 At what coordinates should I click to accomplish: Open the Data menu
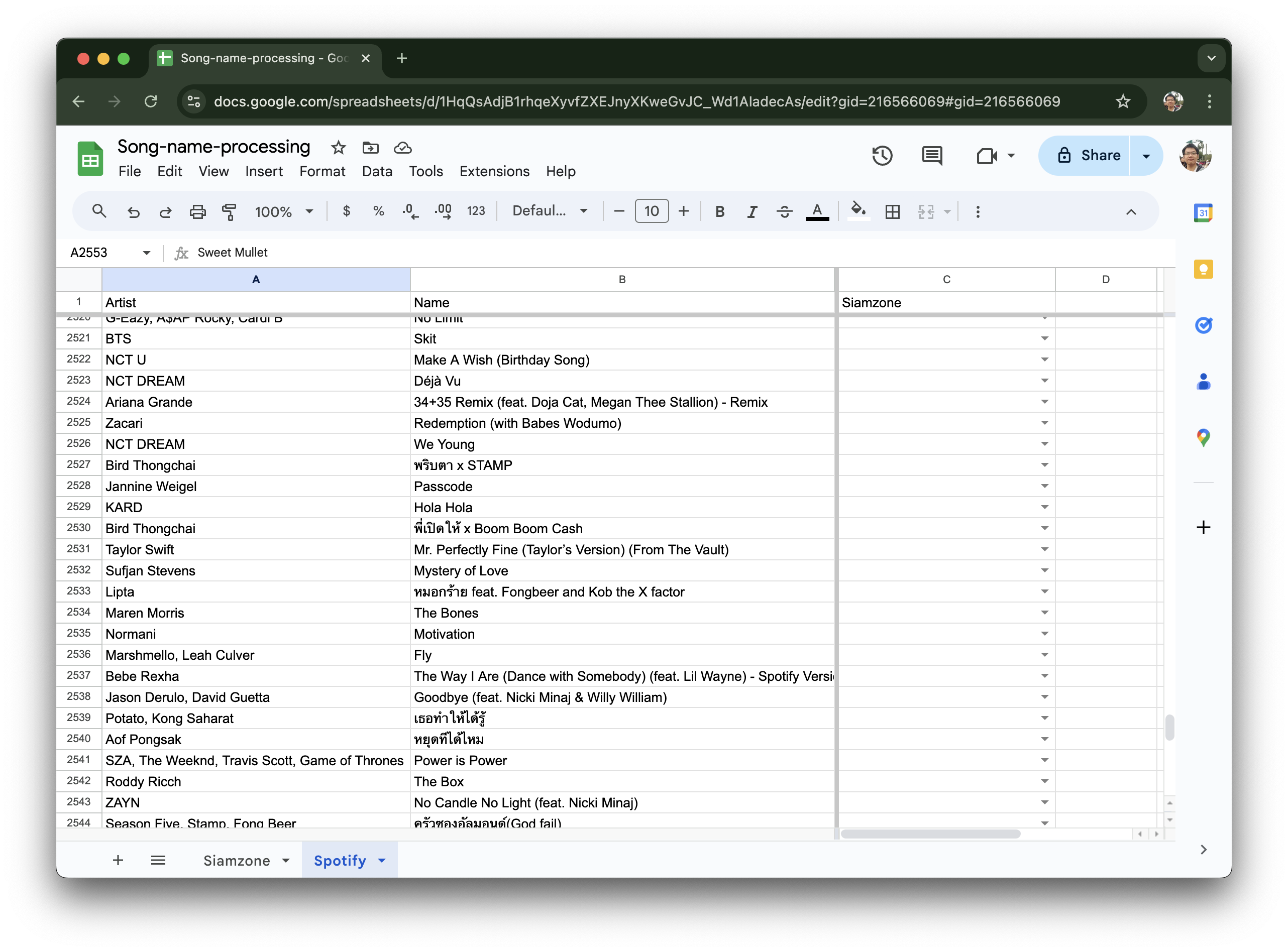pyautogui.click(x=377, y=172)
